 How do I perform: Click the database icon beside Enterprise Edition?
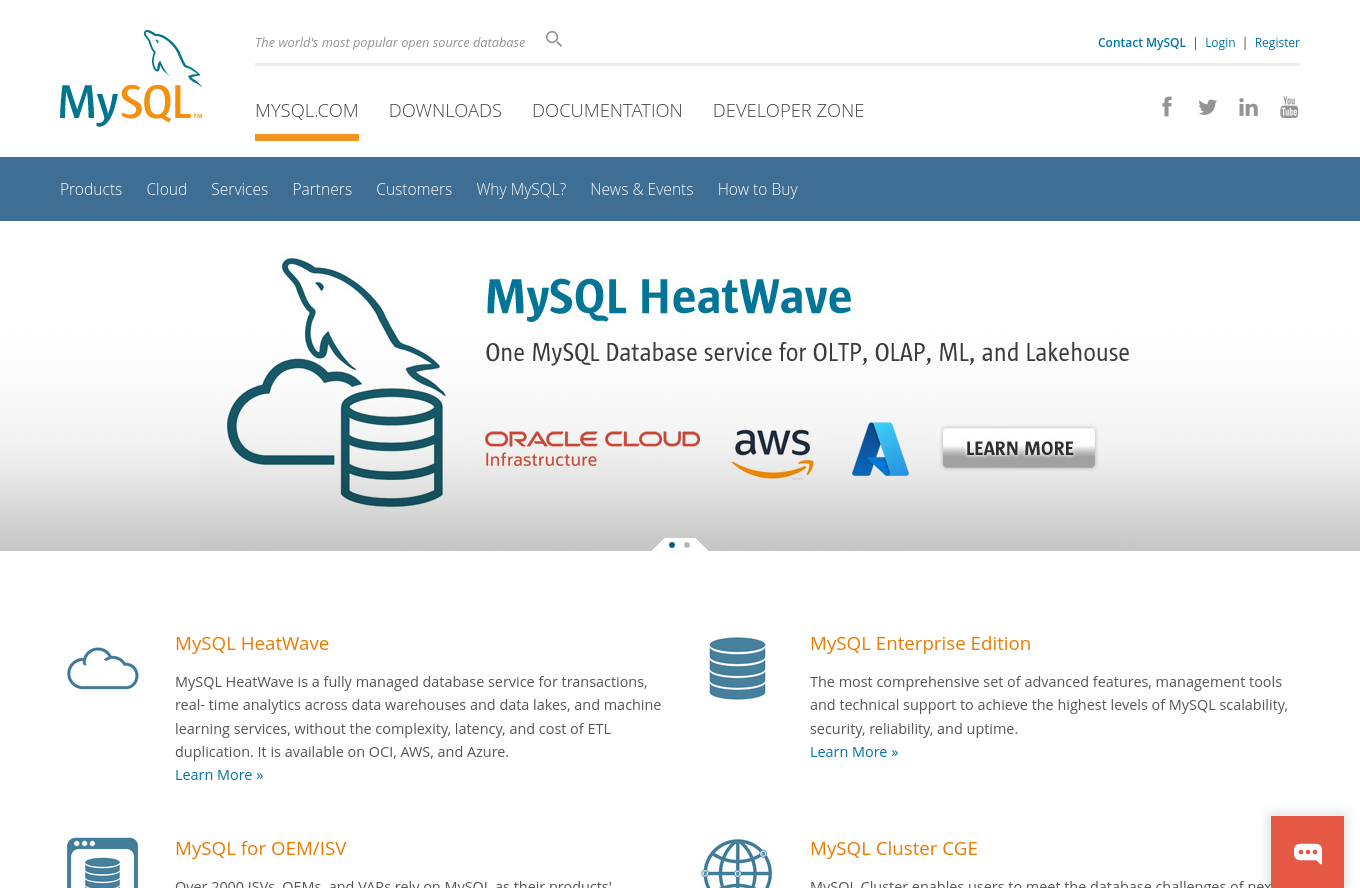pos(737,667)
